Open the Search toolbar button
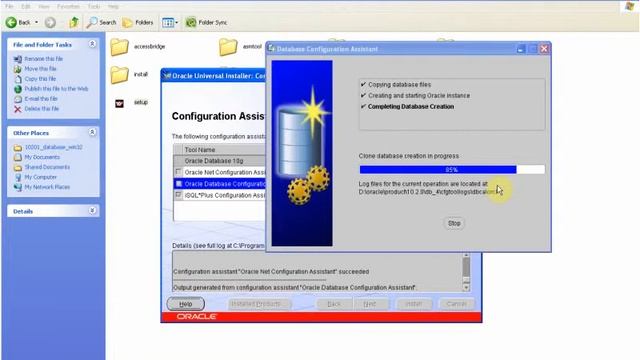The width and height of the screenshot is (640, 360). (x=102, y=22)
